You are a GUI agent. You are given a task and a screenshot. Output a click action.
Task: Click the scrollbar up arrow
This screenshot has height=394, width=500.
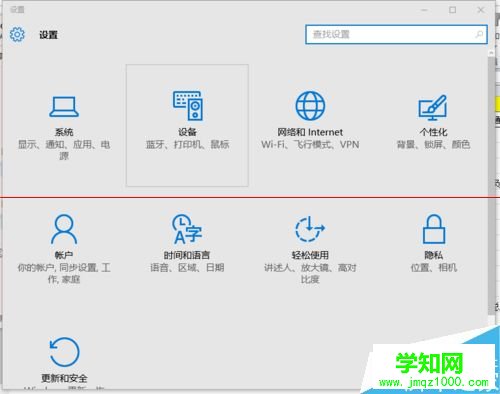pyautogui.click(x=491, y=53)
